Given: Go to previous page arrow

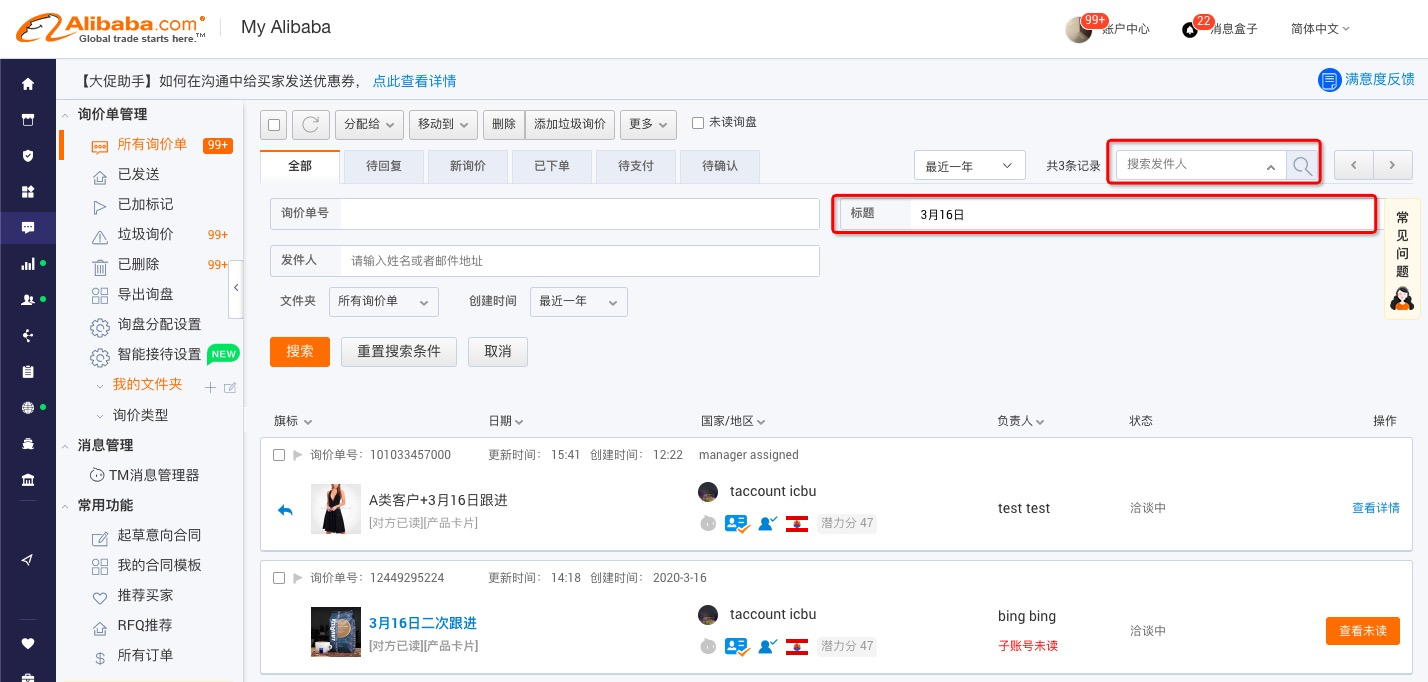Looking at the screenshot, I should coord(1354,165).
